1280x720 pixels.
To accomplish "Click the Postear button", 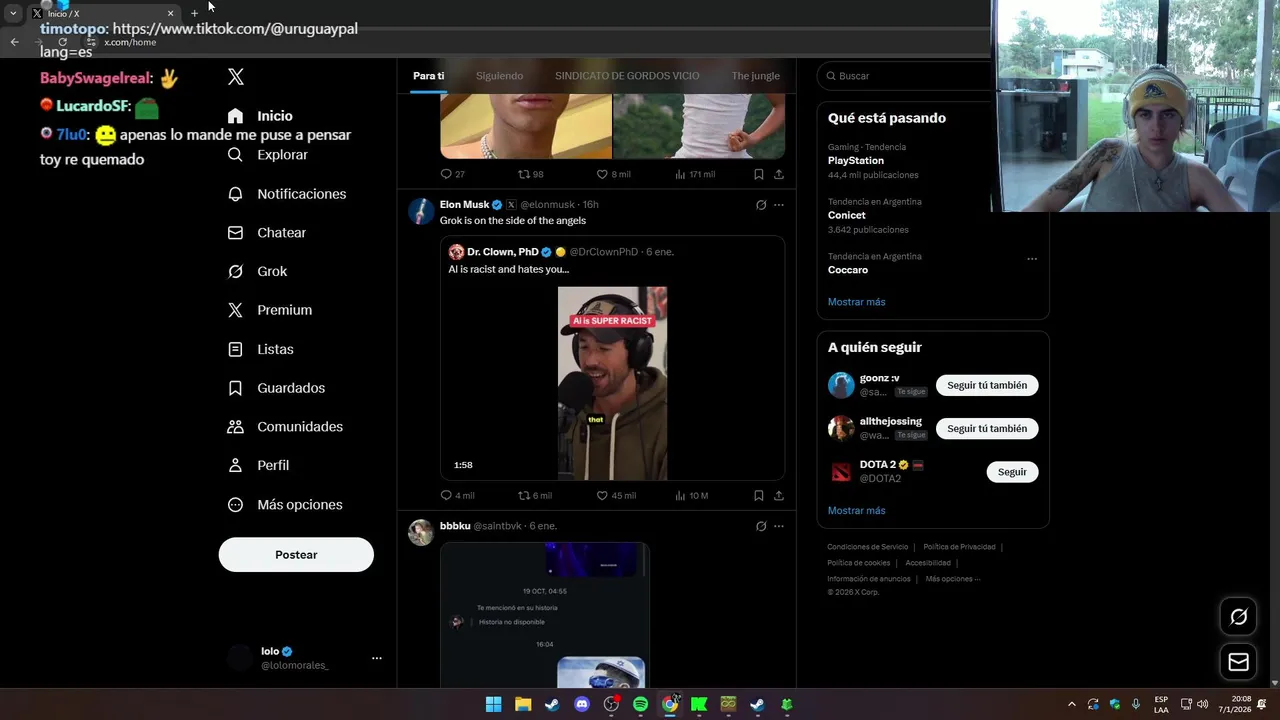I will 296,554.
